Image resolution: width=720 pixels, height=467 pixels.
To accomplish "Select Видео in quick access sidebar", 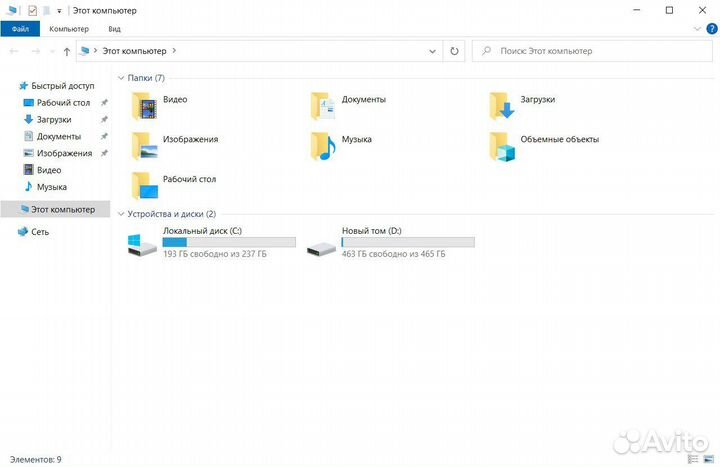I will click(x=49, y=170).
